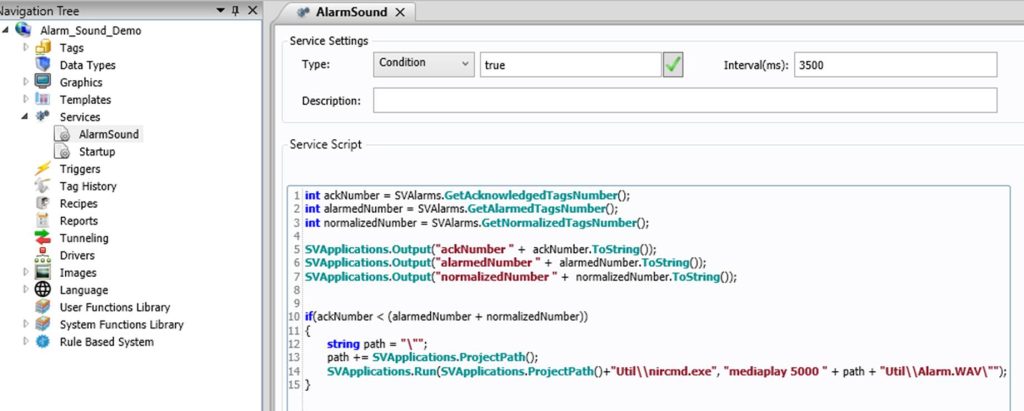1024x411 pixels.
Task: Click the Description text field
Action: [684, 101]
